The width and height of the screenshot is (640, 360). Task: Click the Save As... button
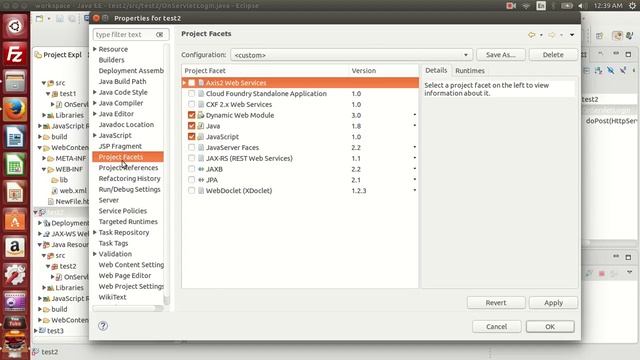500,55
